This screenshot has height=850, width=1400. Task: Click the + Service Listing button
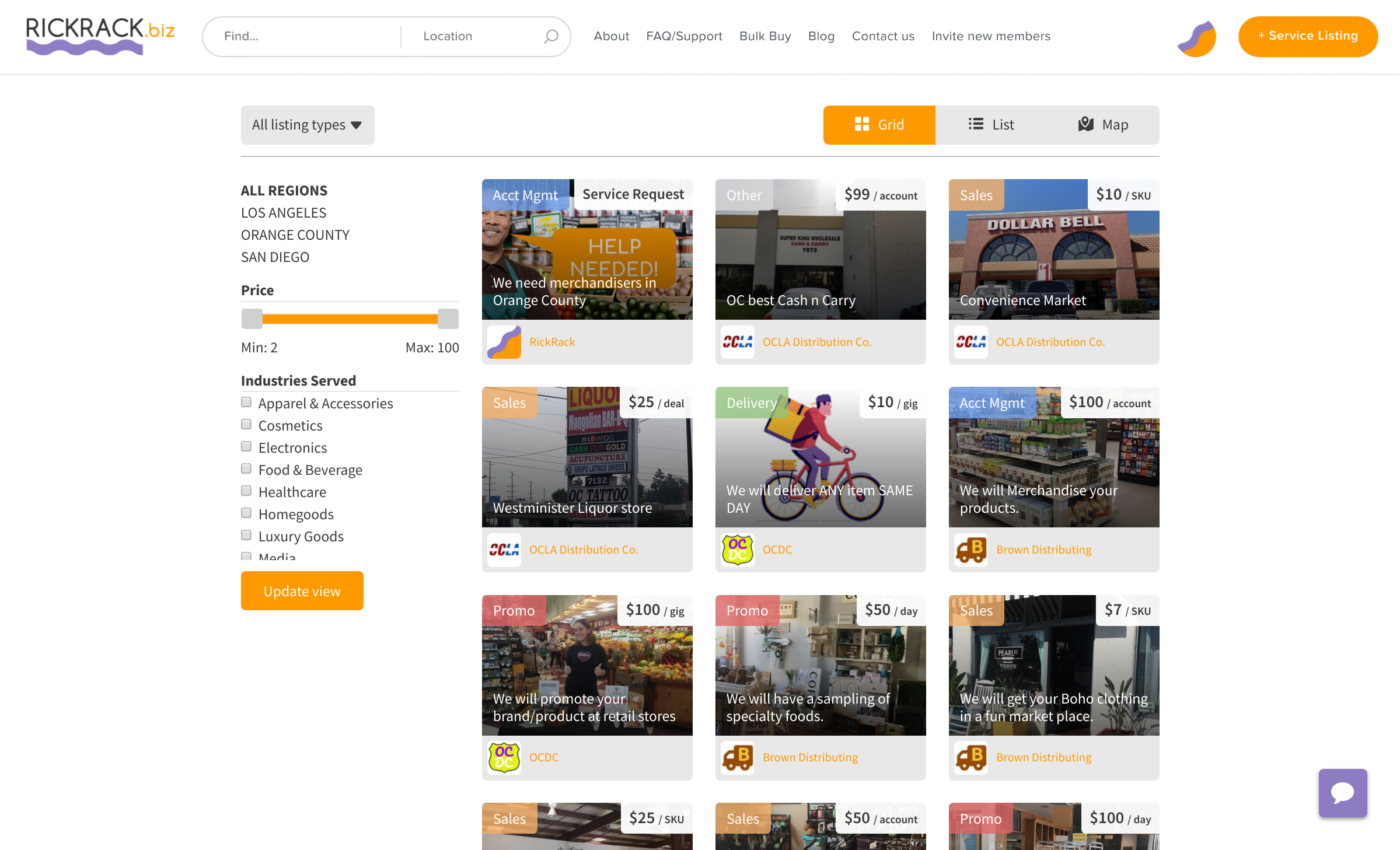point(1307,36)
